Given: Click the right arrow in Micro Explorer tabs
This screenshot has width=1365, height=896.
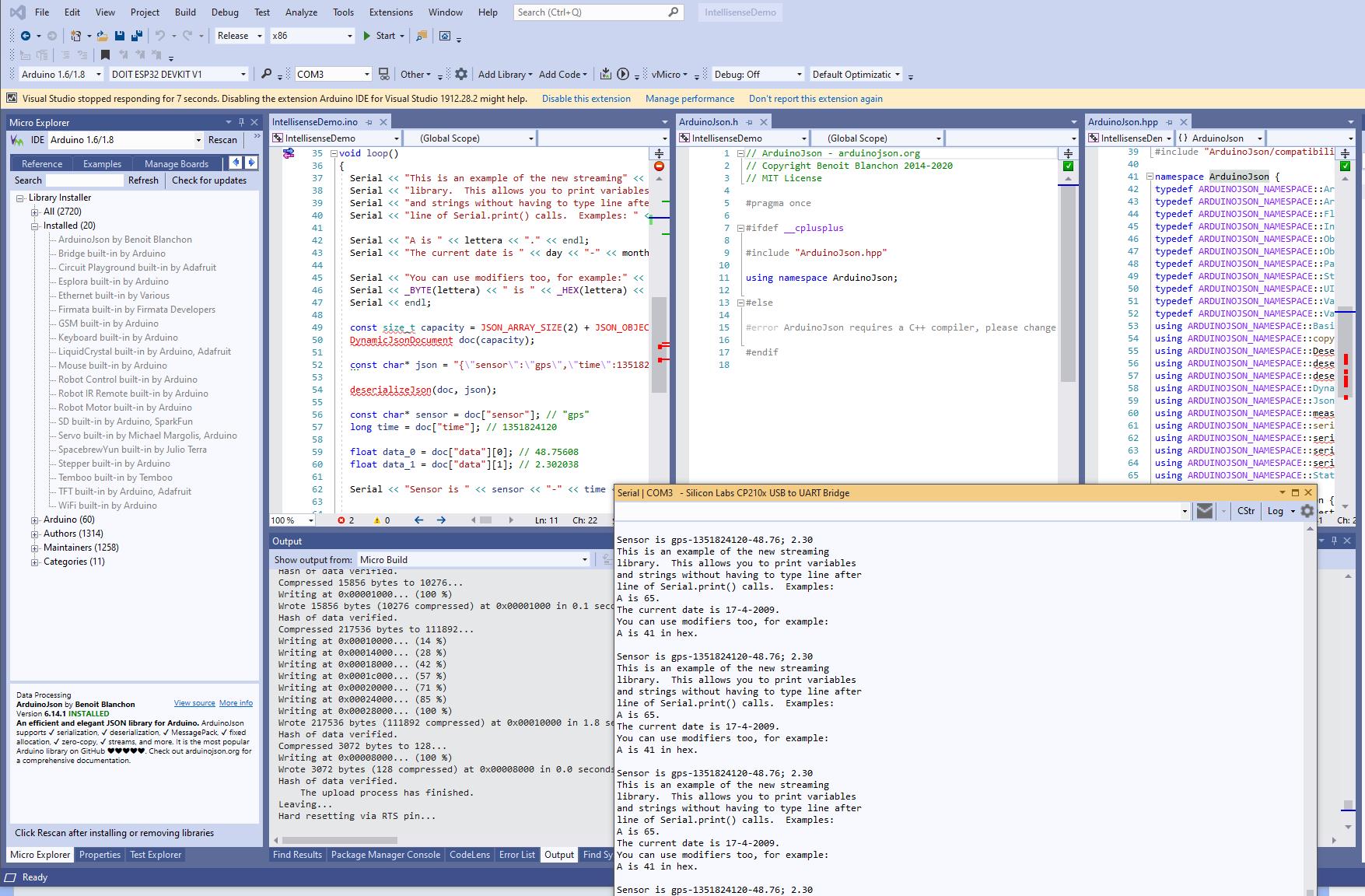Looking at the screenshot, I should pyautogui.click(x=251, y=163).
